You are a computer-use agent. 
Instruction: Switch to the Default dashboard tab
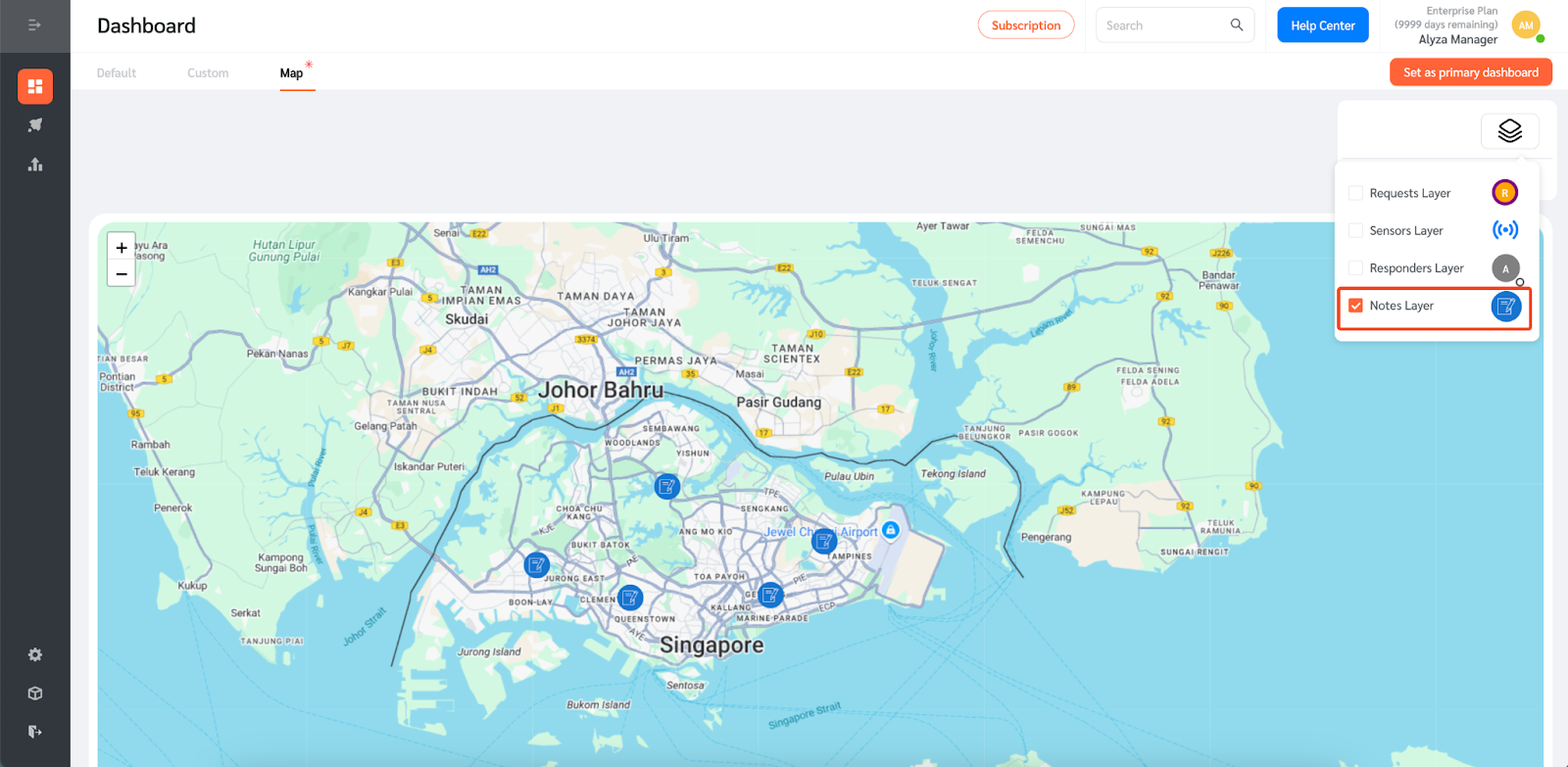tap(117, 72)
